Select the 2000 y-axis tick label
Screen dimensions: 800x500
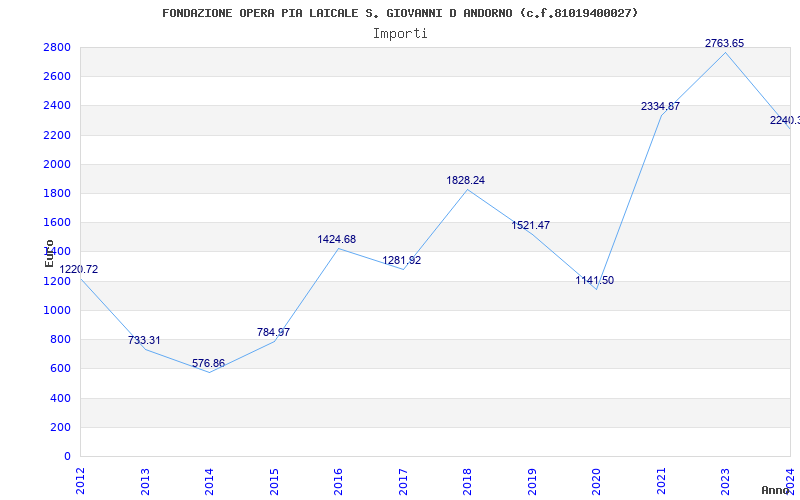click(57, 164)
